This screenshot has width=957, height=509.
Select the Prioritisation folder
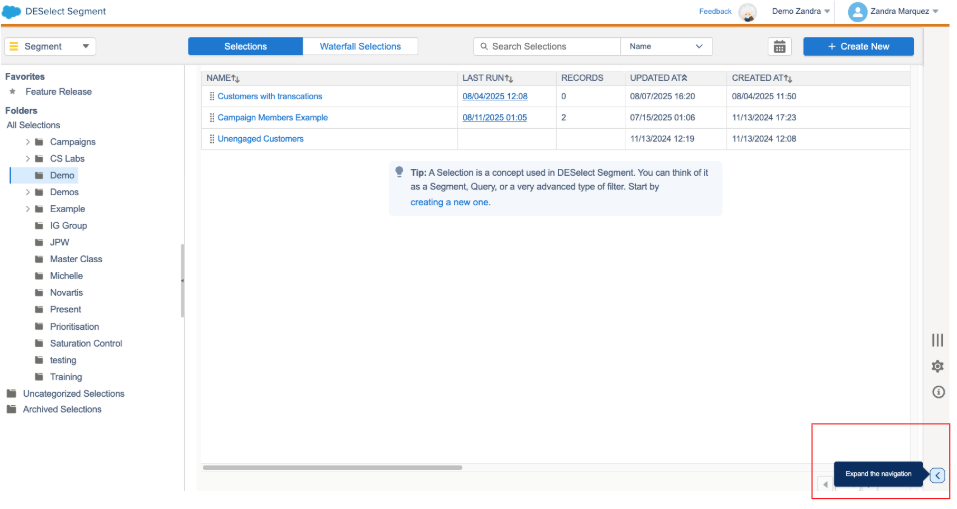(x=74, y=327)
